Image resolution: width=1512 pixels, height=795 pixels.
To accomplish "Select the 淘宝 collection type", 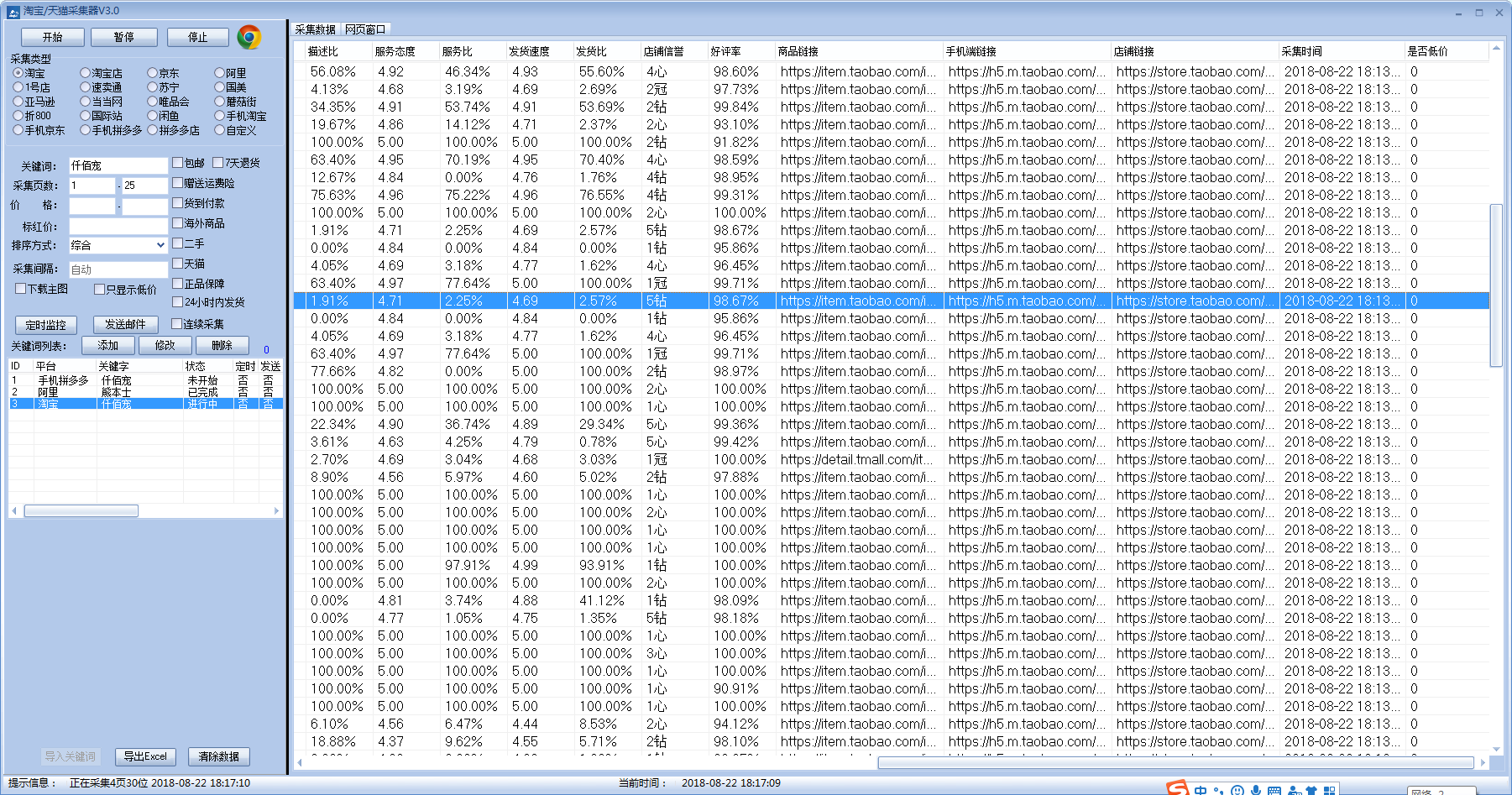I will 29,73.
